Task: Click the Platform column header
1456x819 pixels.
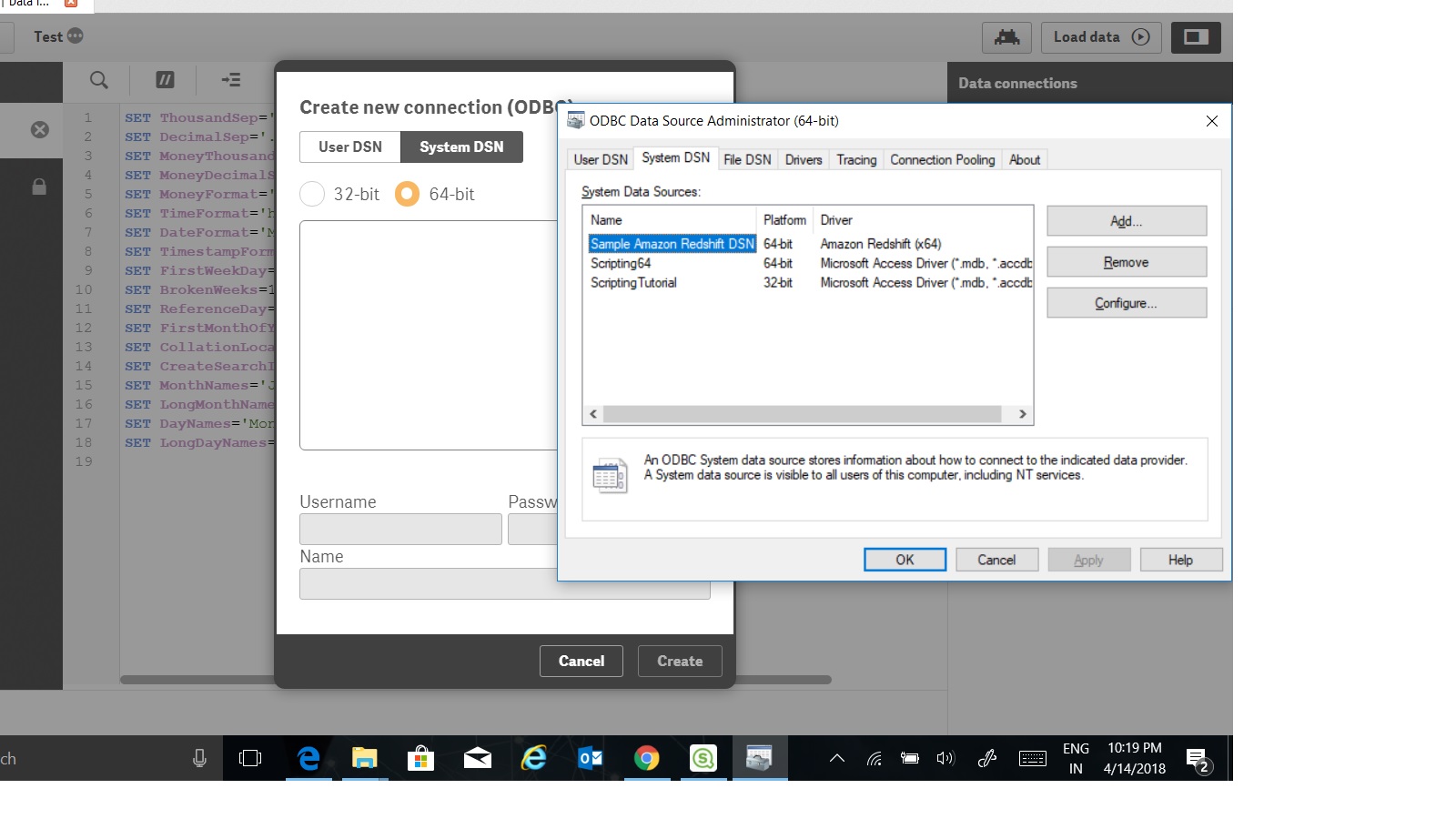Action: (784, 220)
